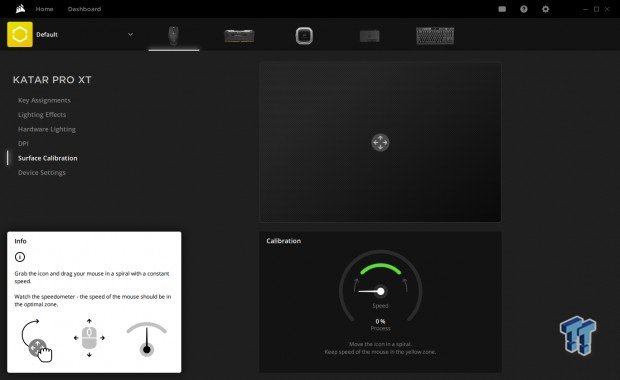Open the Dashboard tab
Viewport: 620px width, 380px height.
pyautogui.click(x=84, y=9)
